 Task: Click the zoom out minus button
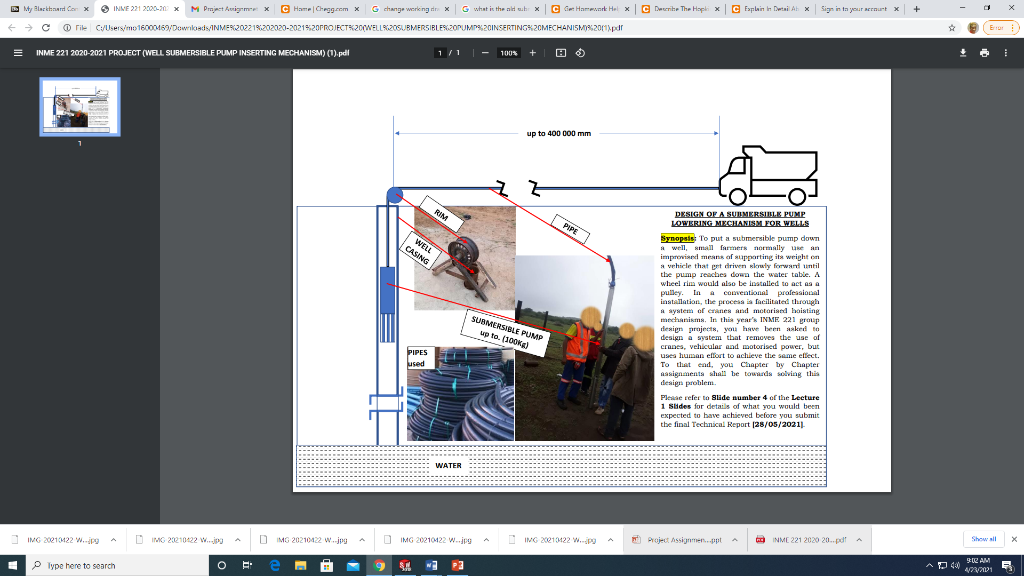pyautogui.click(x=485, y=53)
